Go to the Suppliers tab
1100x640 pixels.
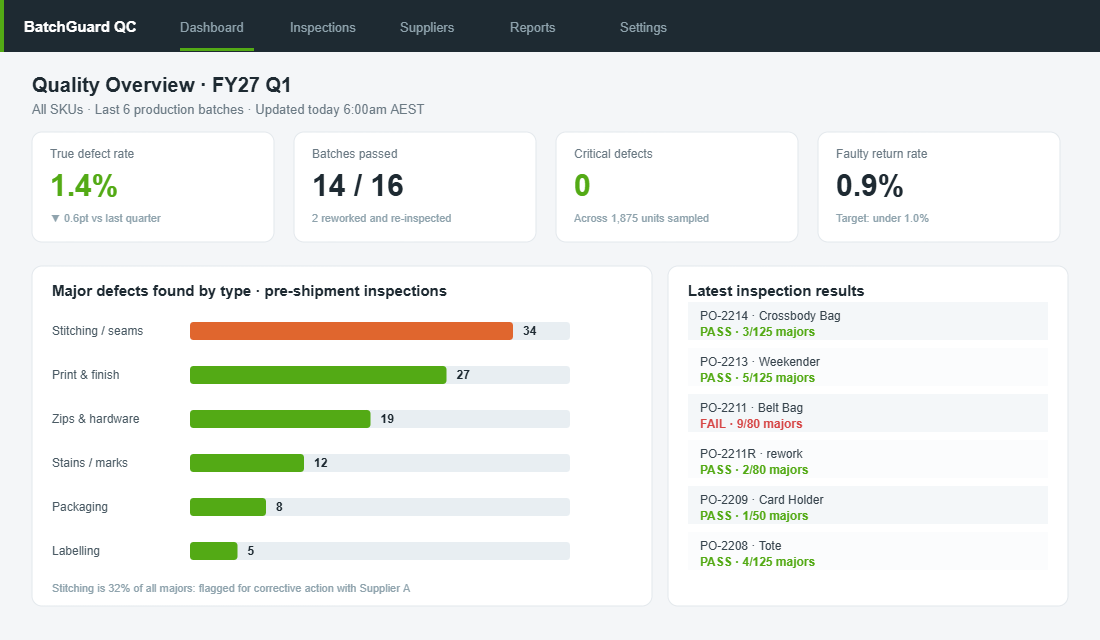click(427, 27)
